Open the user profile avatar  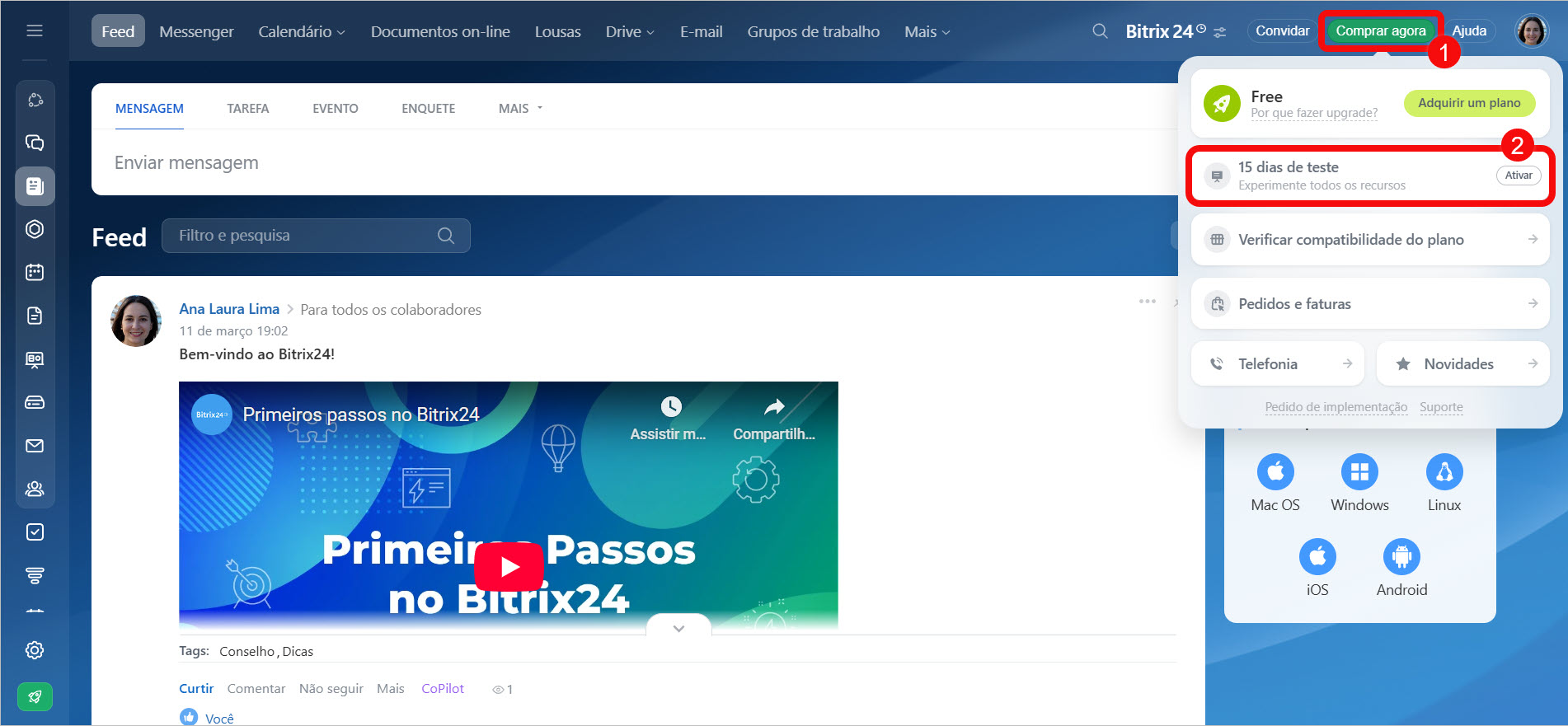(1532, 31)
